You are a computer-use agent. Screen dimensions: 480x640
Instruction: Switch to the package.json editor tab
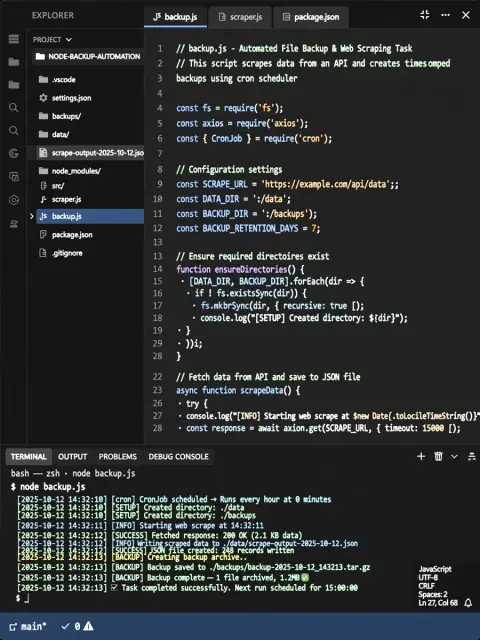tap(311, 17)
